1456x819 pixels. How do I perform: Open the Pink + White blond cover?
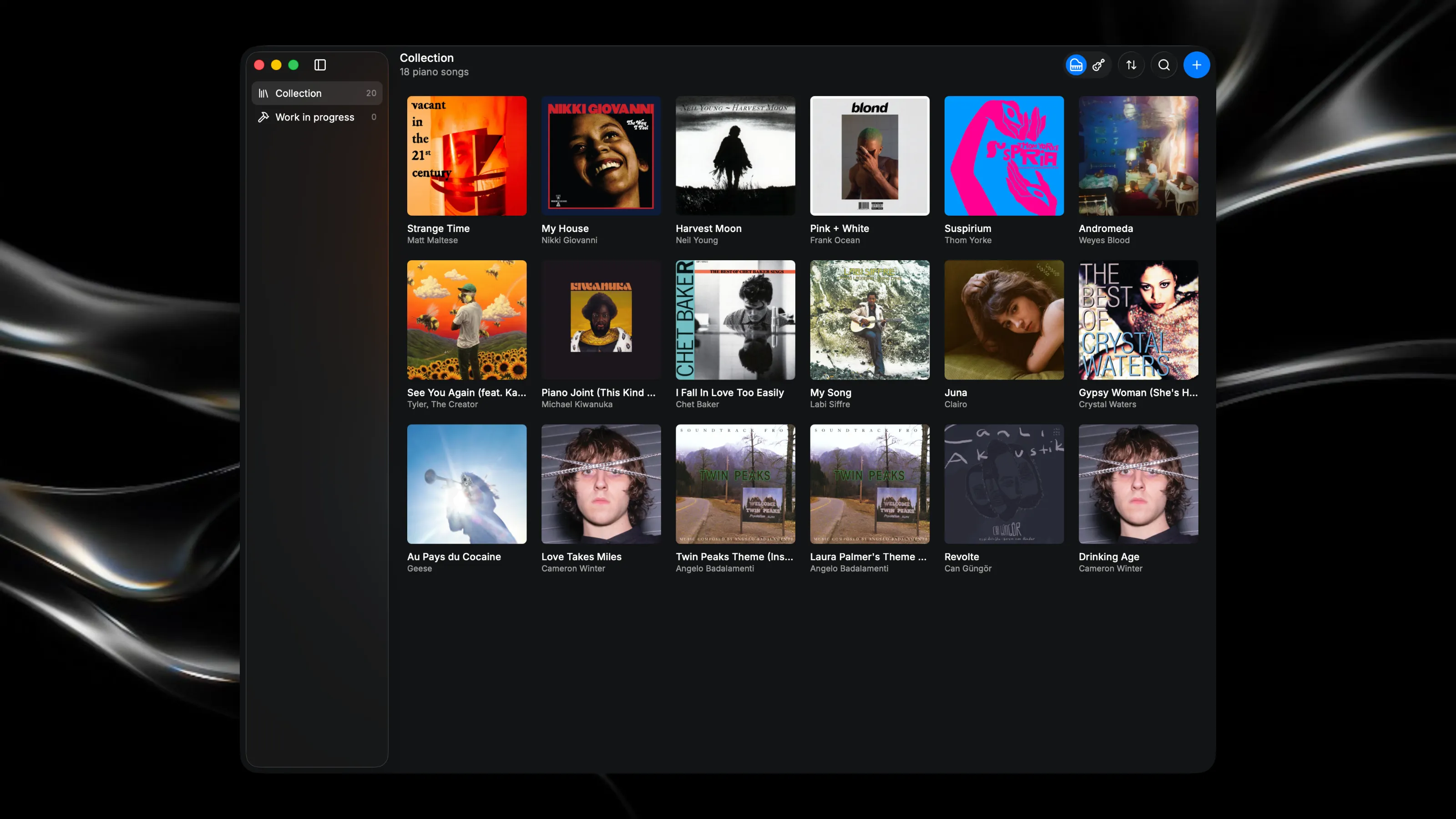[870, 156]
